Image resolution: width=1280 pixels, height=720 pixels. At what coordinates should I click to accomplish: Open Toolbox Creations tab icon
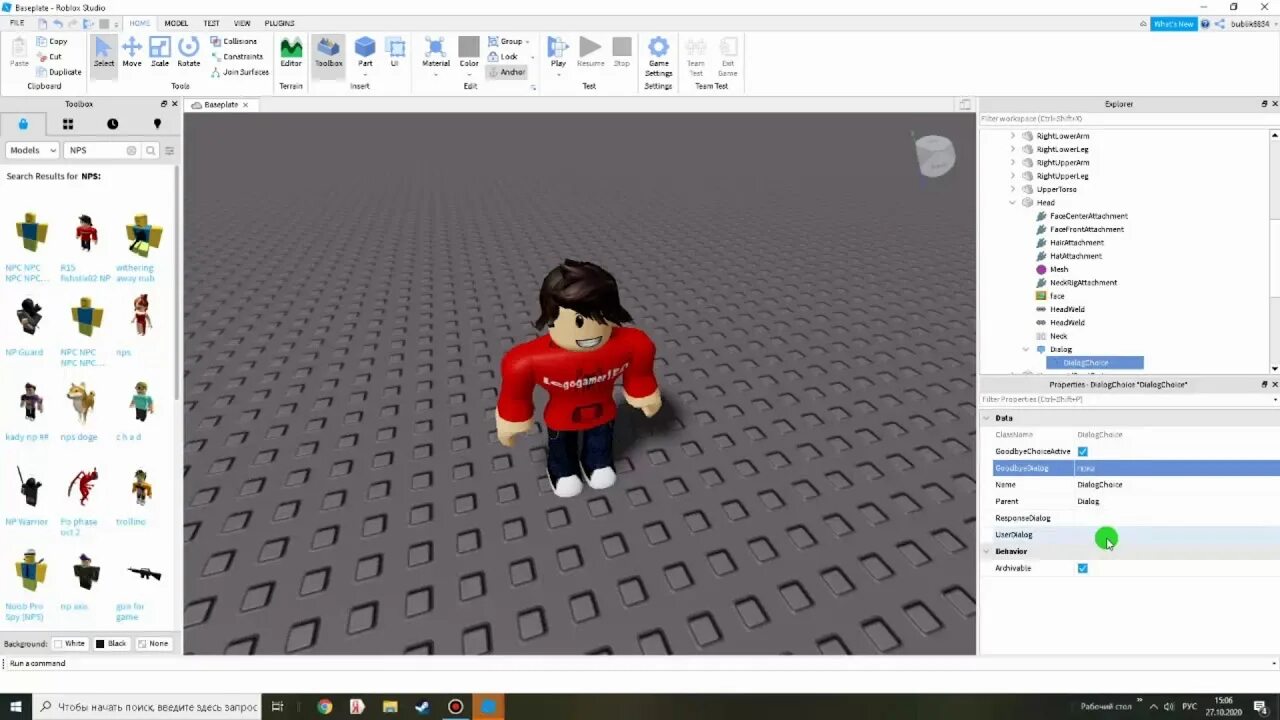tap(157, 124)
